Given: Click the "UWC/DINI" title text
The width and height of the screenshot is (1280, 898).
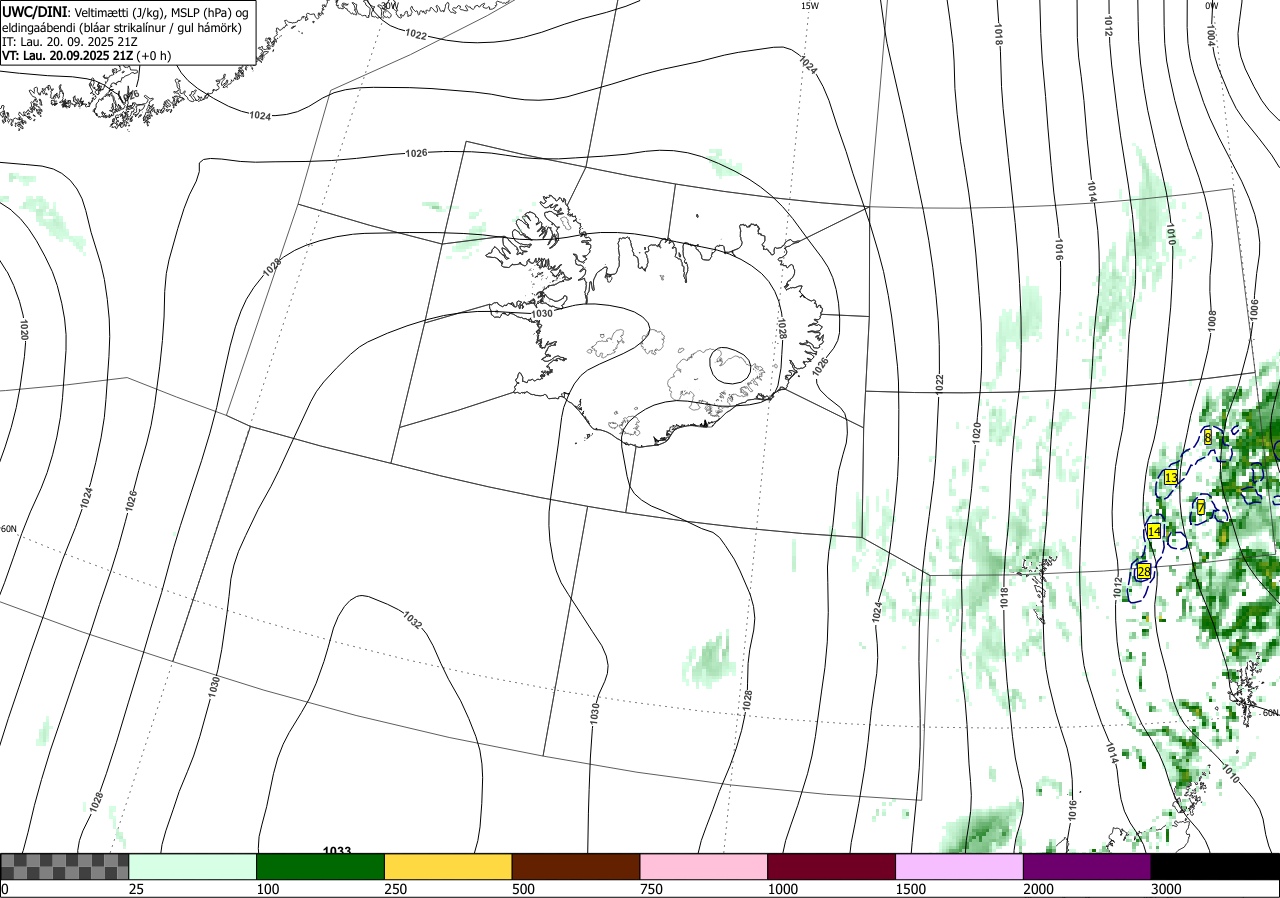Looking at the screenshot, I should [33, 11].
